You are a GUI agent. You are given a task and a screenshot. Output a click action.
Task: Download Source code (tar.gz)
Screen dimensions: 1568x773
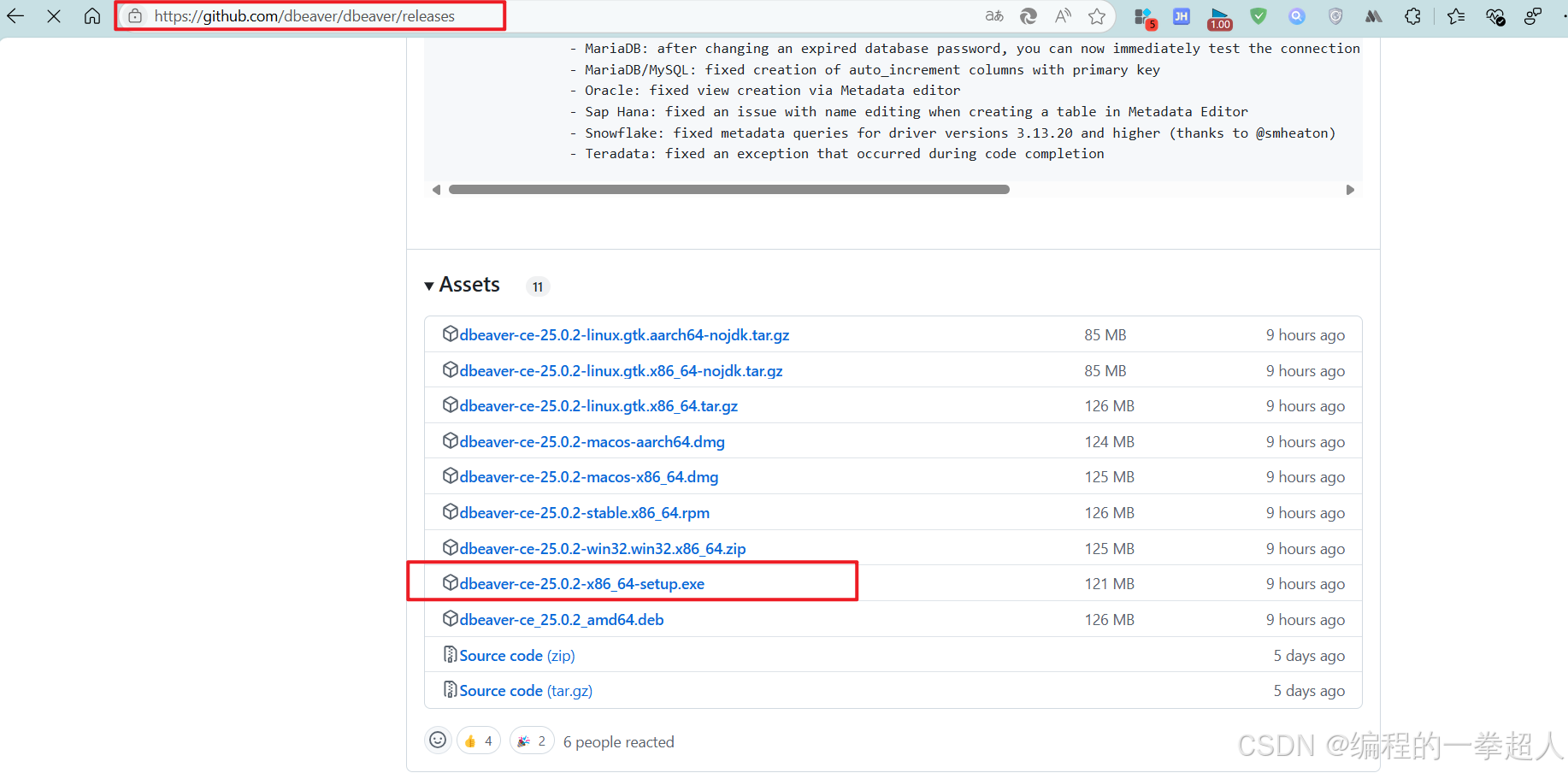pyautogui.click(x=526, y=690)
